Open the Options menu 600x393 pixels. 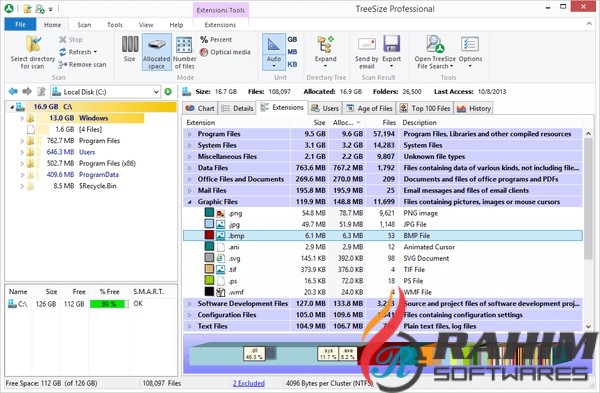[x=470, y=52]
